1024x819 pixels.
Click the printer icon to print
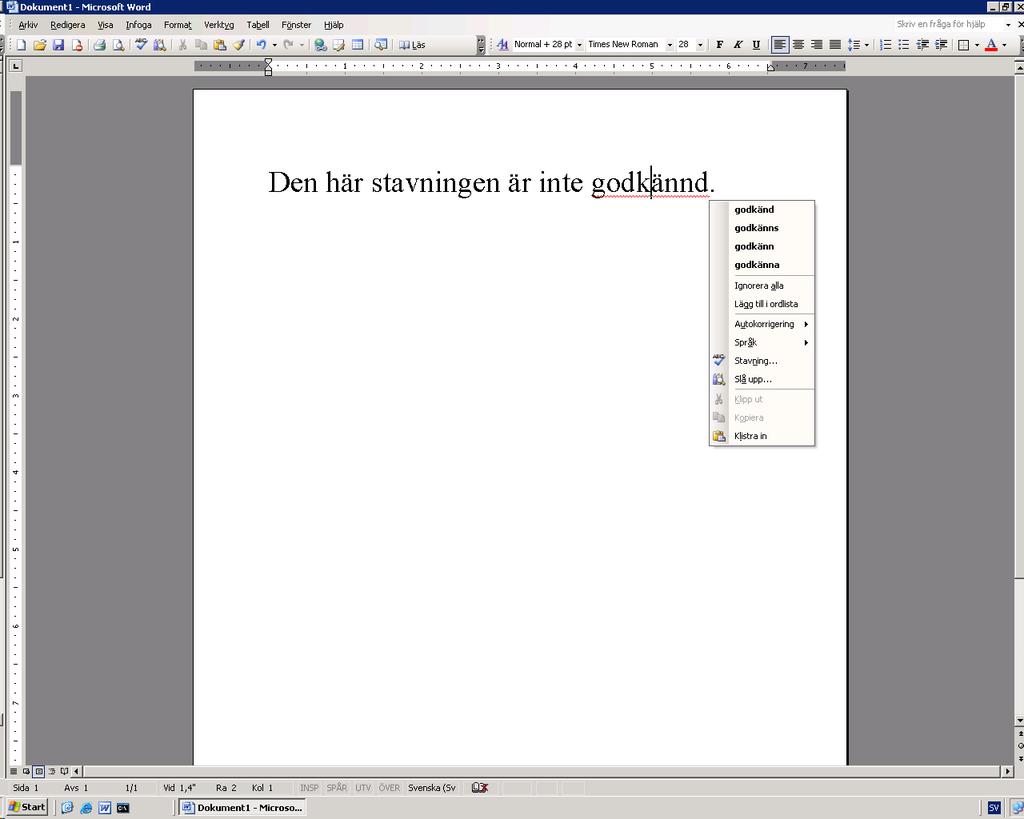[99, 45]
